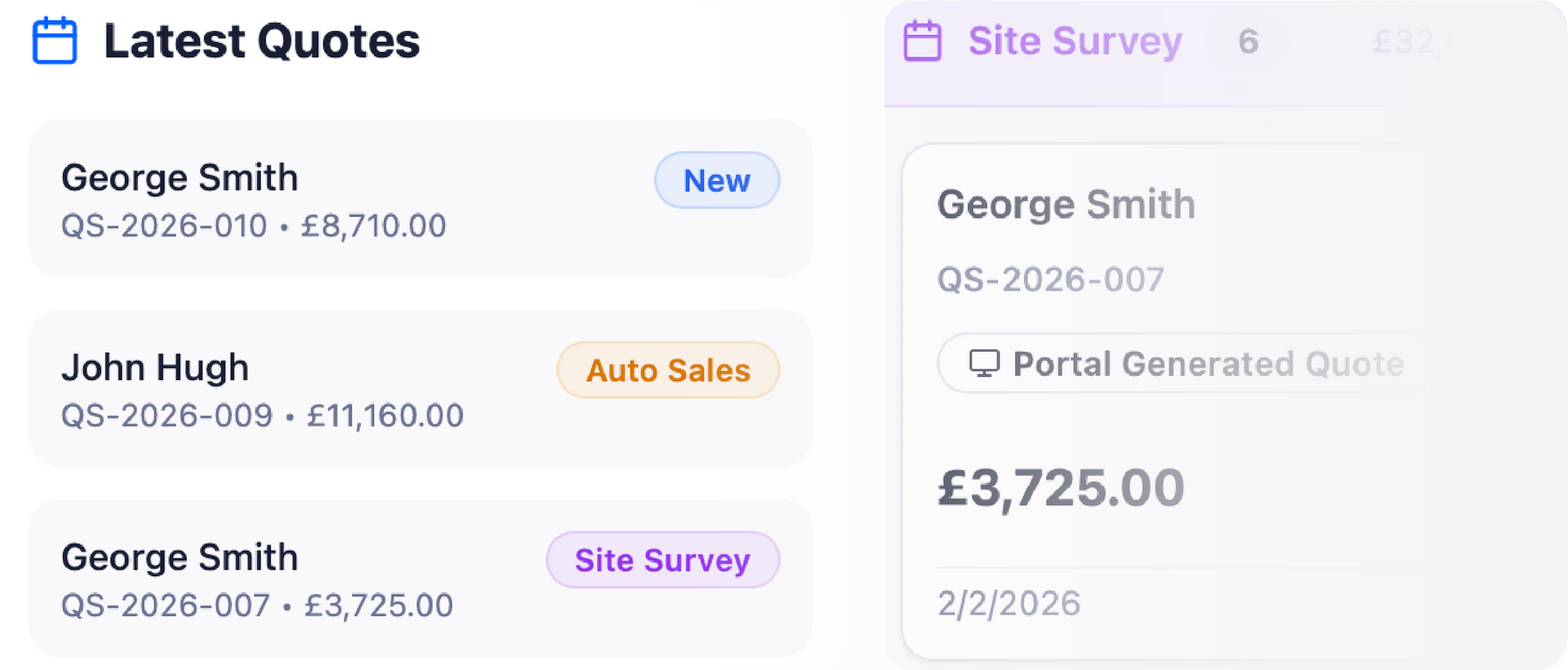The image size is (1568, 670).
Task: Click the purple calendar icon in Site Survey header
Action: (x=922, y=41)
